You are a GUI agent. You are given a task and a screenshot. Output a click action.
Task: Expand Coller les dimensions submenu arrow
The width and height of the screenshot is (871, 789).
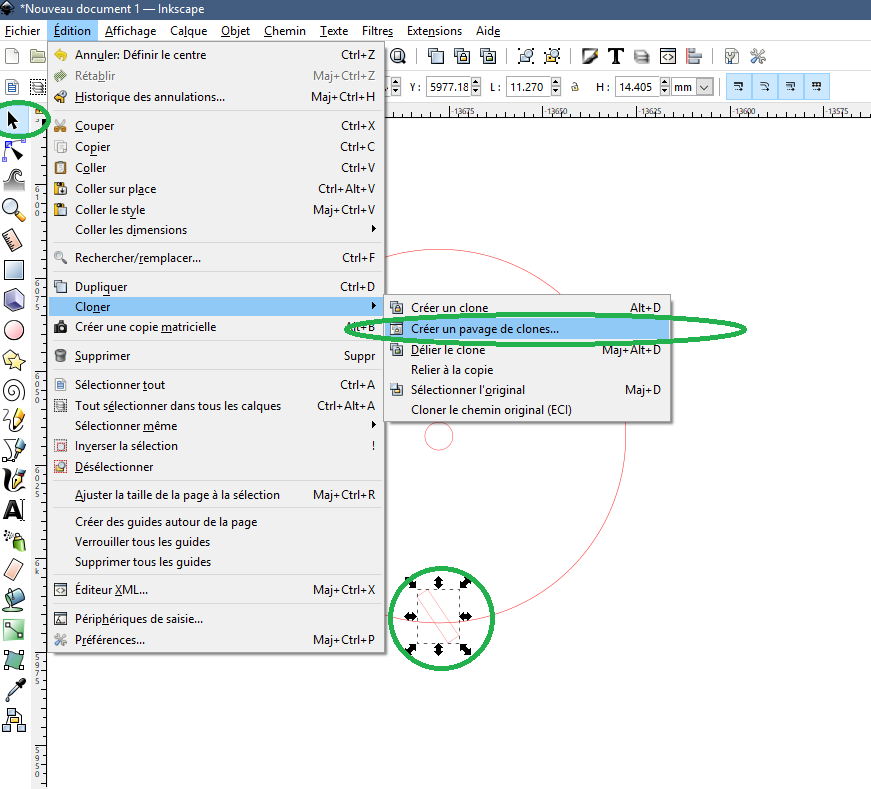tap(373, 229)
